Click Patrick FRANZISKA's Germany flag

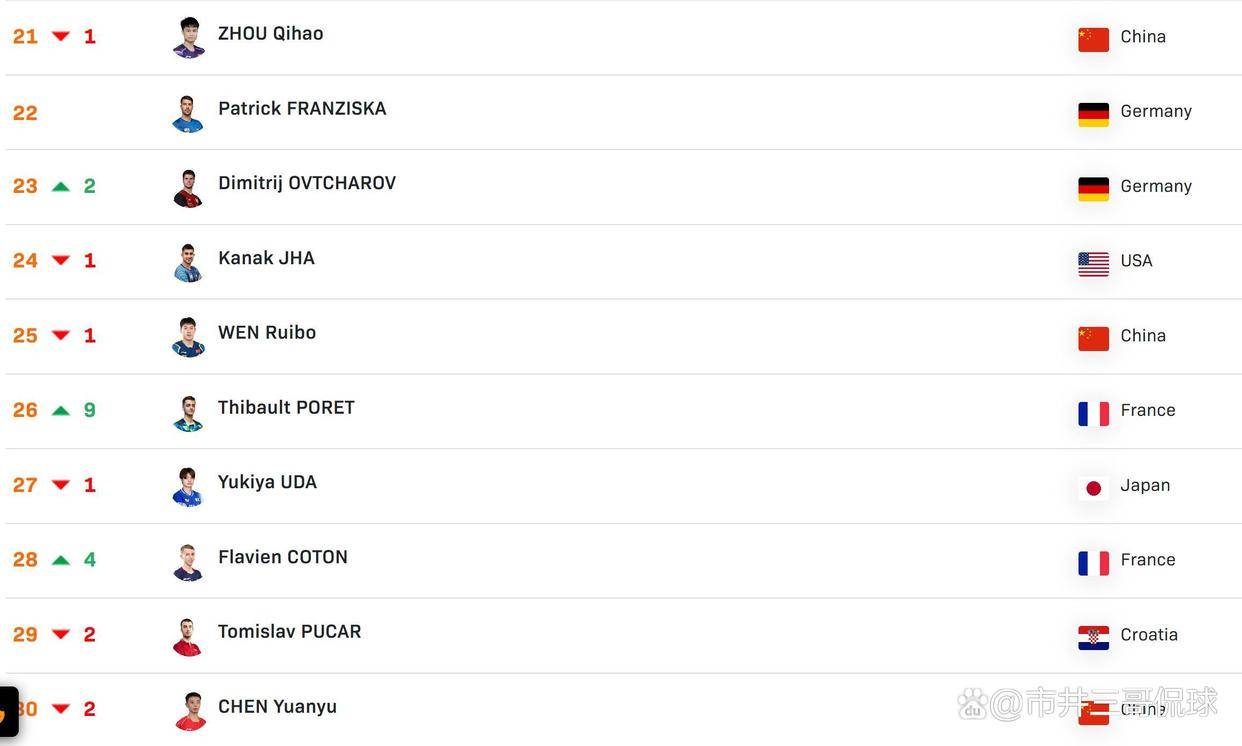(1093, 114)
